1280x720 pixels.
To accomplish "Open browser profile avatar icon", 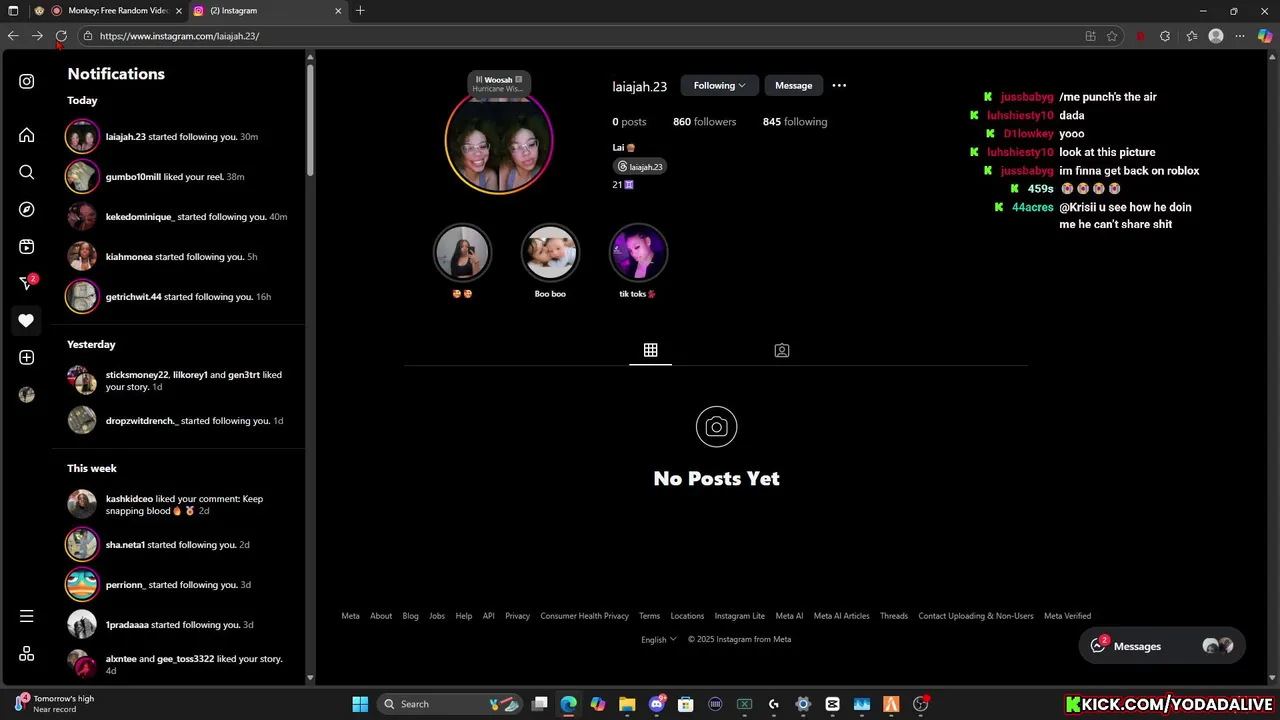I will [1216, 36].
